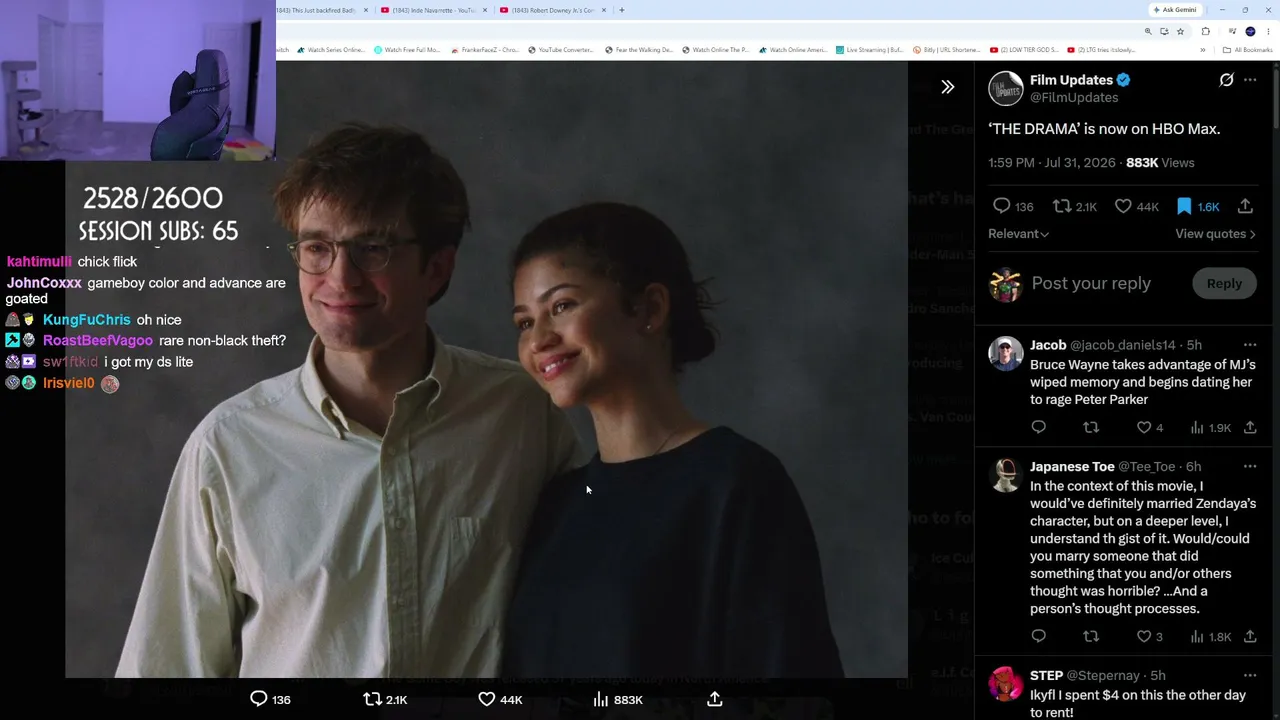Expand hidden bookmarks chevron
Screen dimensions: 1280x720
(1203, 50)
